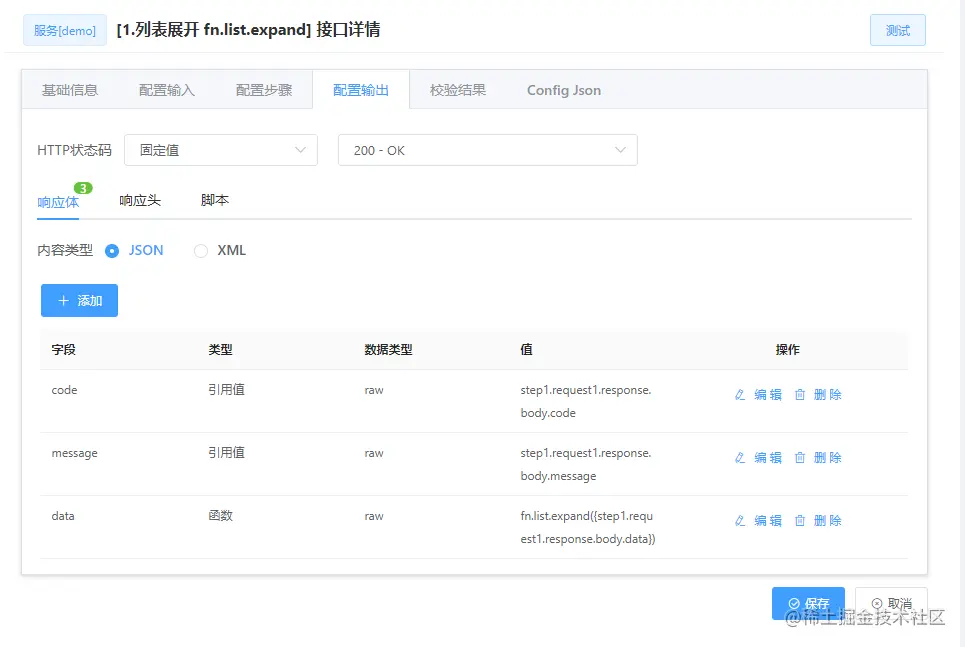The image size is (965, 647).
Task: Click the trash delete icon on message row
Action: tap(800, 457)
